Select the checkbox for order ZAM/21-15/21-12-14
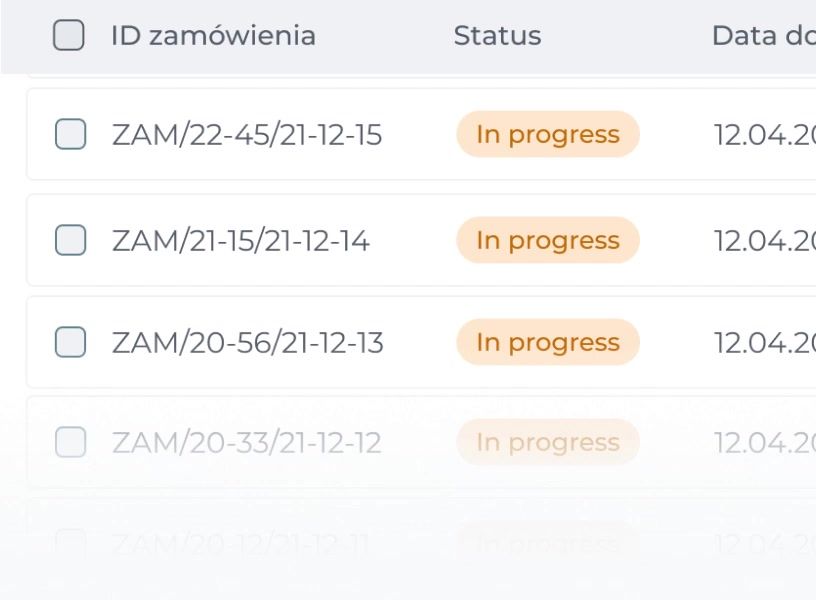816x600 pixels. tap(70, 240)
